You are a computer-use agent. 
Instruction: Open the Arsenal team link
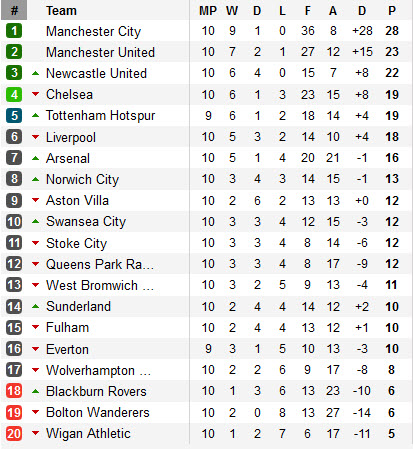tap(68, 158)
